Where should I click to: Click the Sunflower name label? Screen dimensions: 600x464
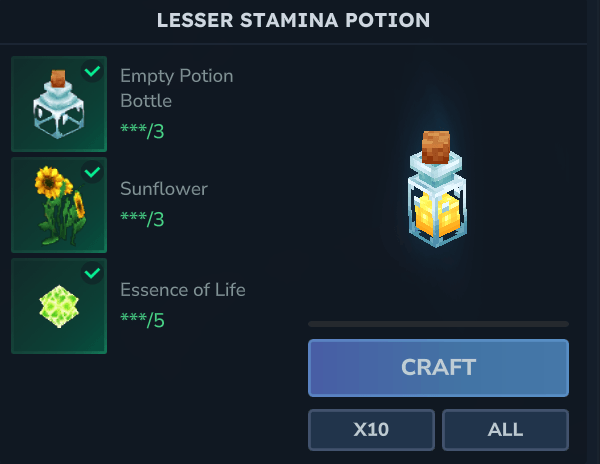click(x=164, y=189)
